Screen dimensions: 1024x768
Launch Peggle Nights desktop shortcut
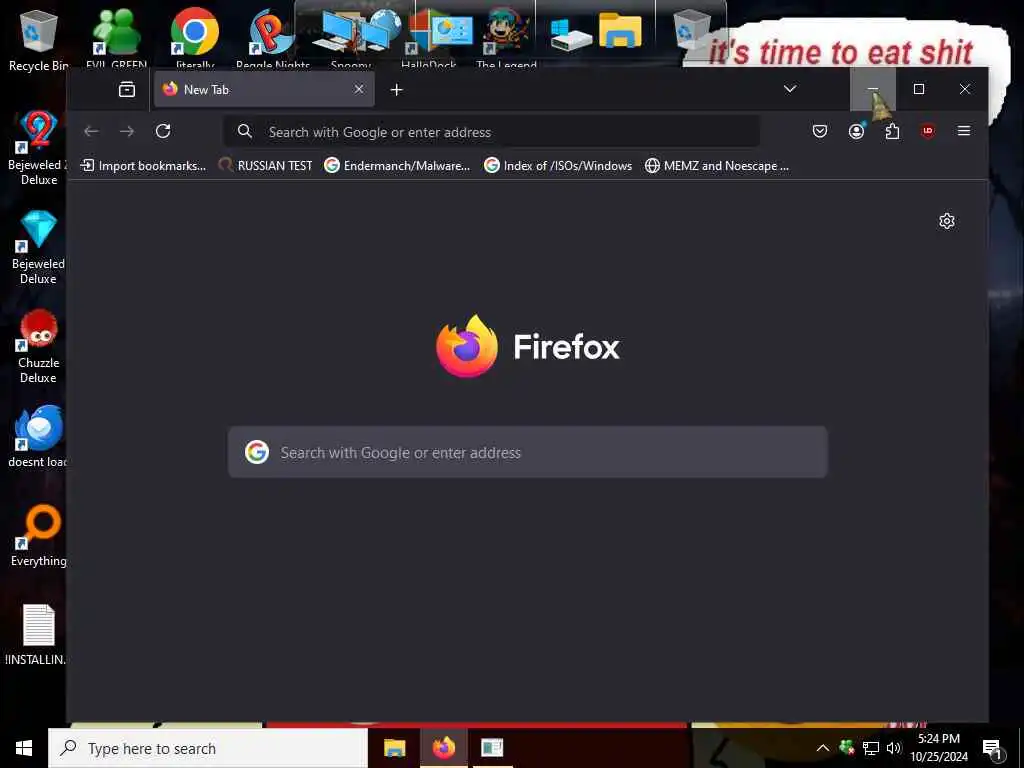[272, 40]
